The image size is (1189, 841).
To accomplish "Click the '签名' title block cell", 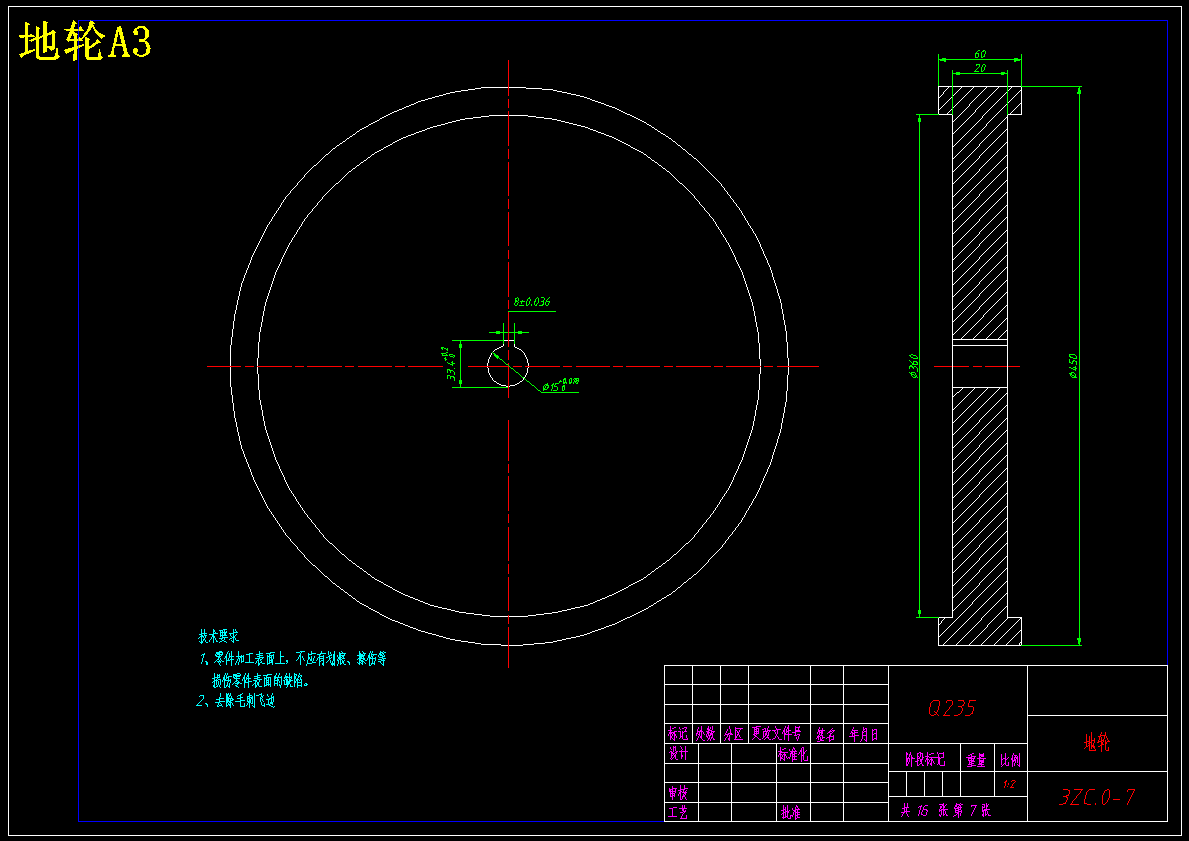I will coord(826,734).
